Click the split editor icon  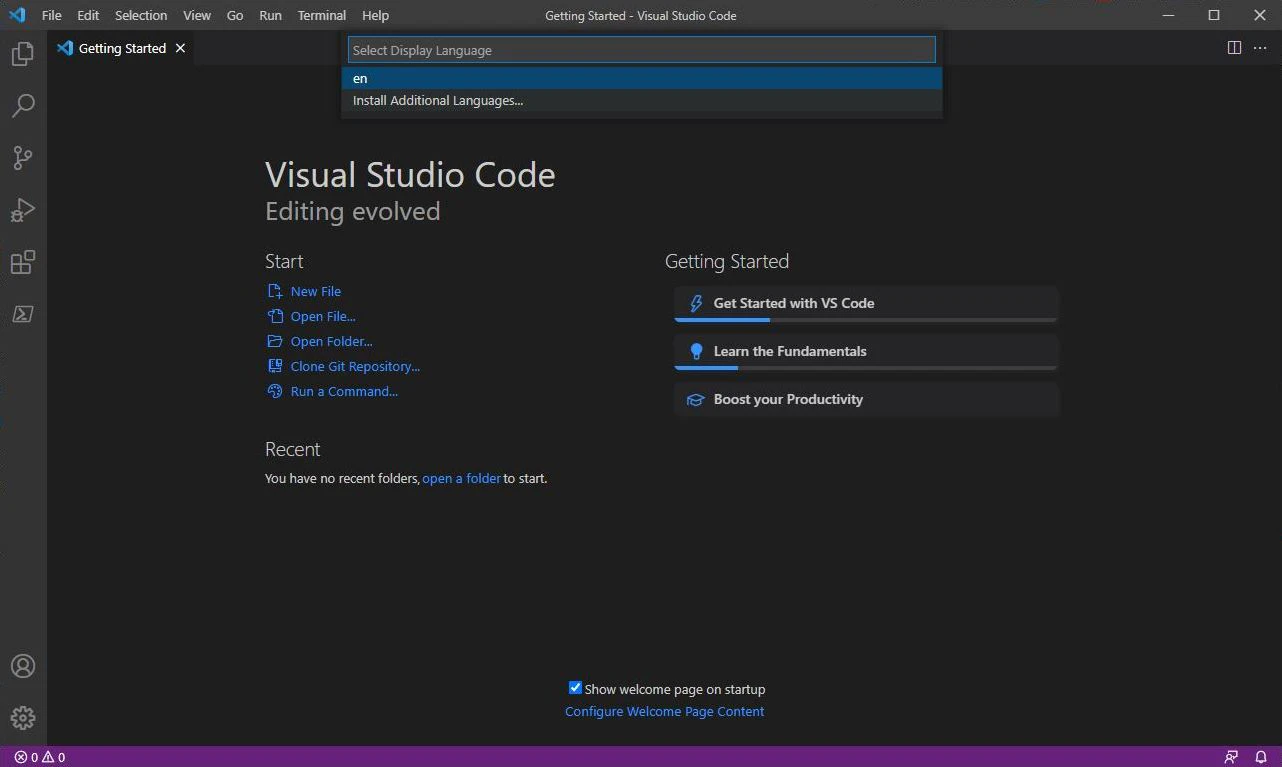point(1234,48)
